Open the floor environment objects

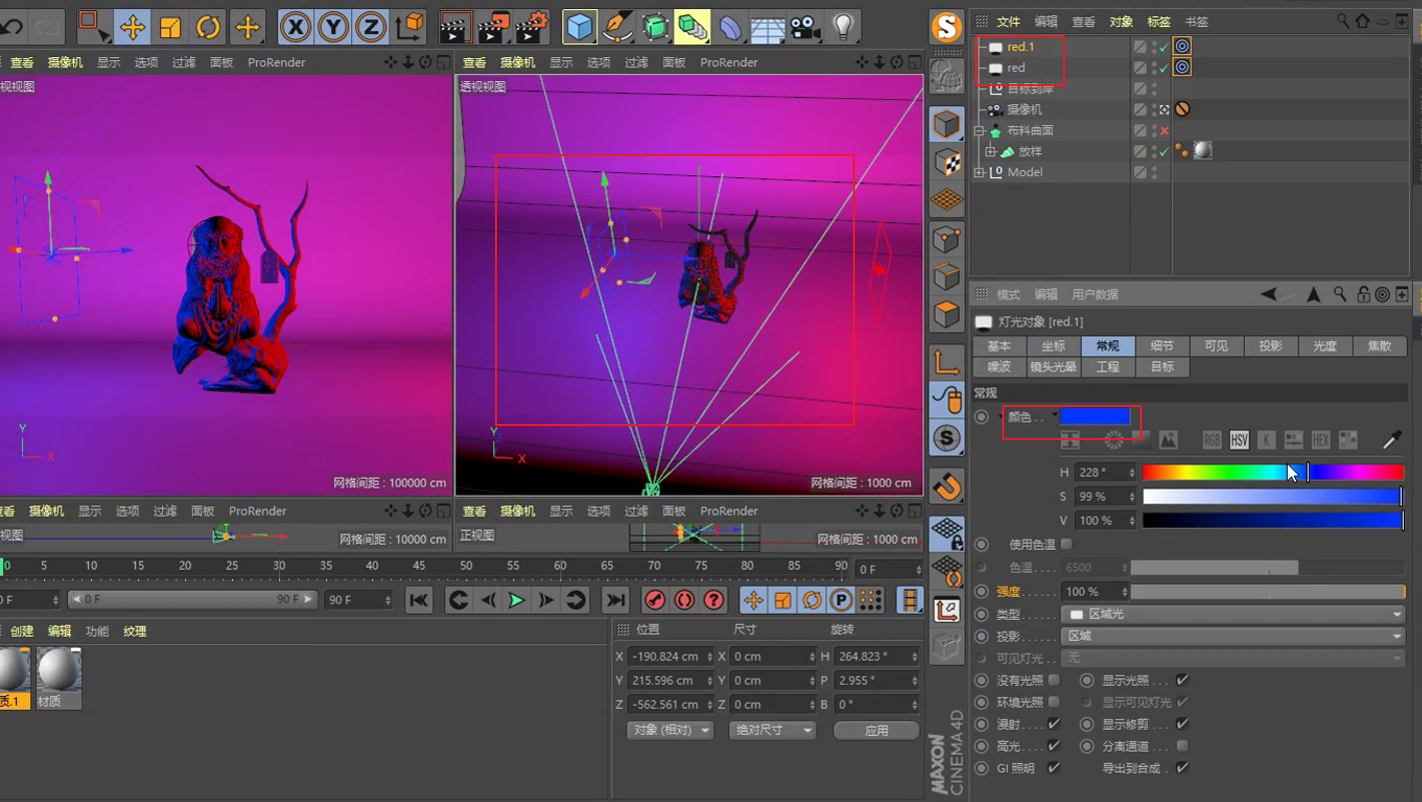pyautogui.click(x=768, y=27)
